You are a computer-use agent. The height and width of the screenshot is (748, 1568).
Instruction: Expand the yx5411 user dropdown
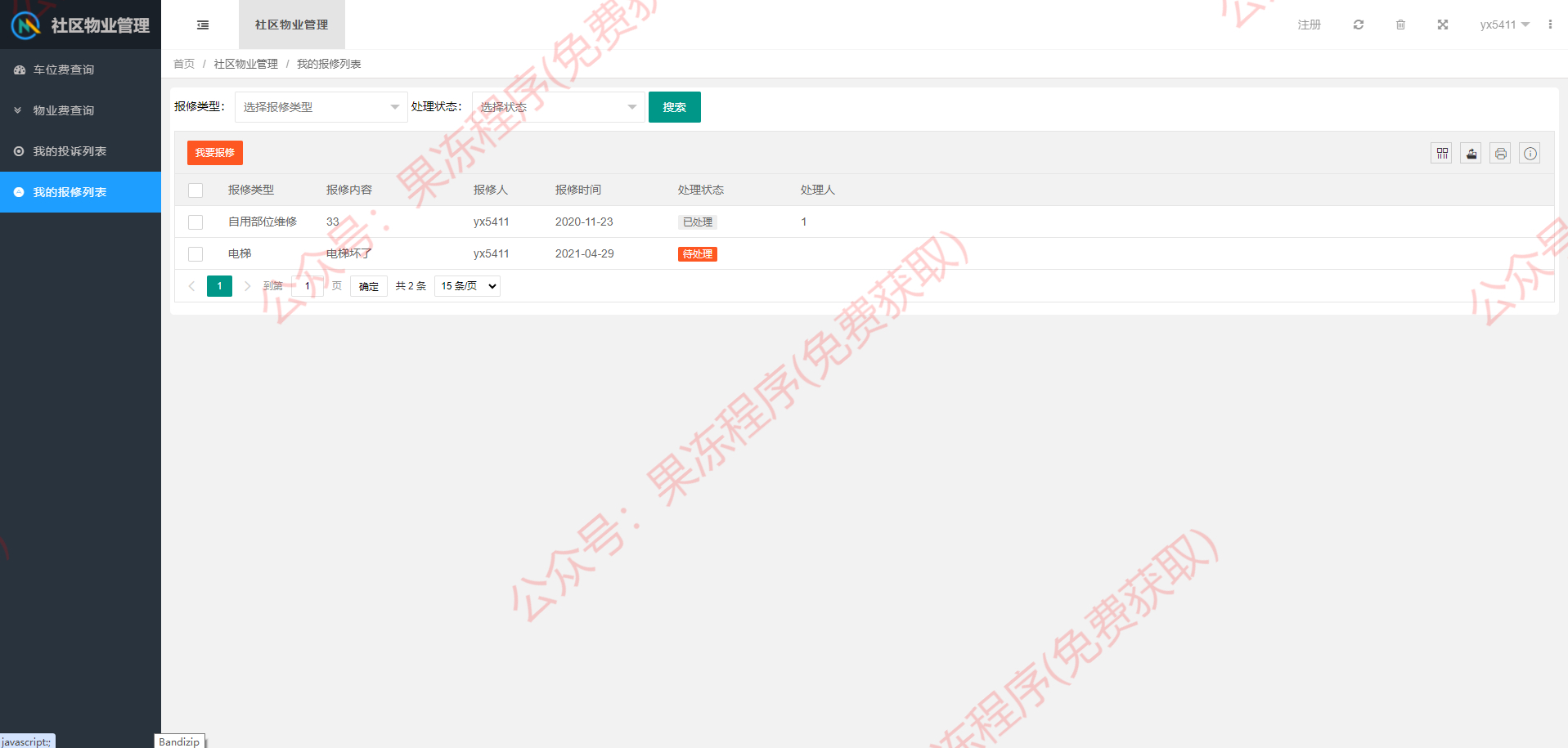(1504, 25)
